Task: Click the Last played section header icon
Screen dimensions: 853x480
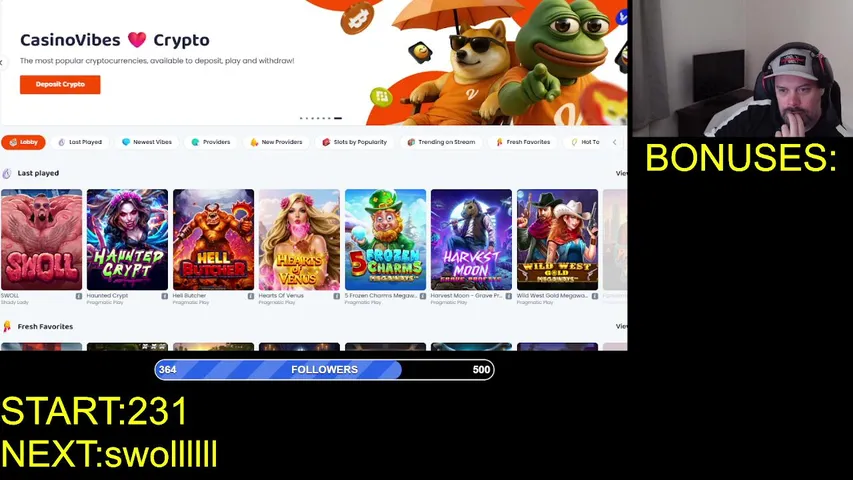Action: (7, 174)
